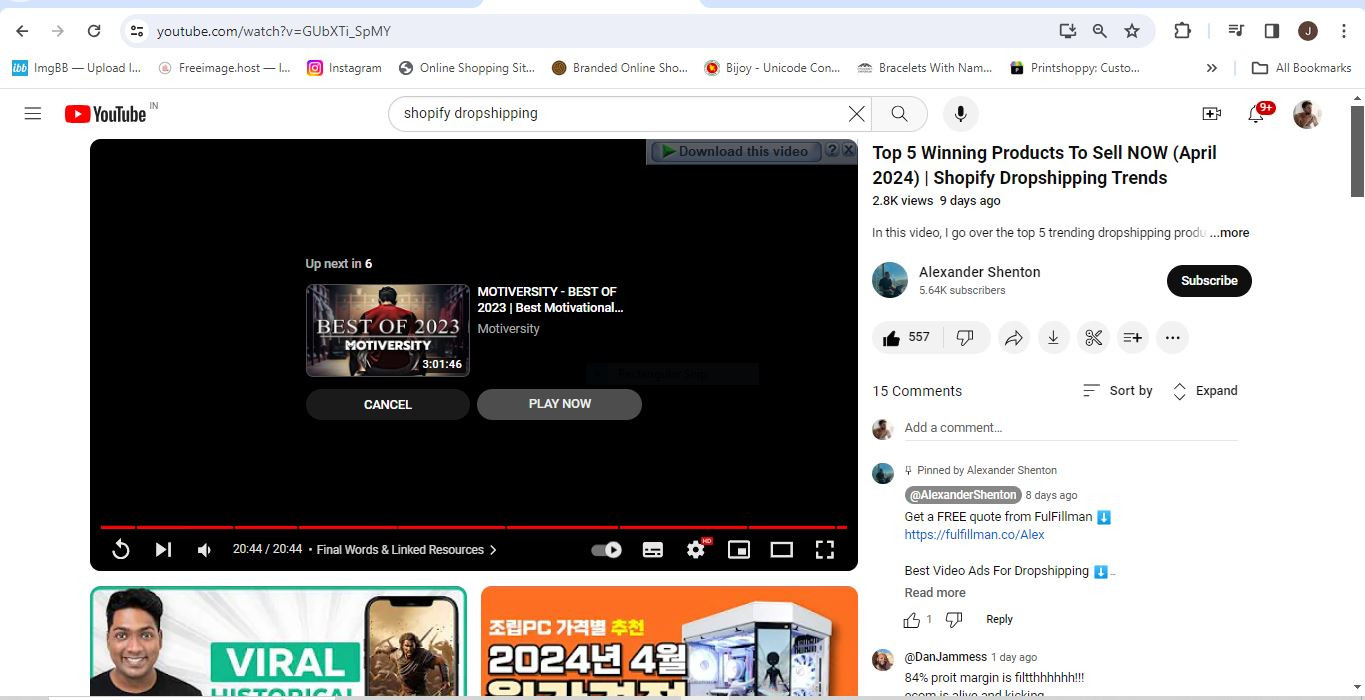Open the Create video menu
The height and width of the screenshot is (700, 1365).
coord(1212,114)
